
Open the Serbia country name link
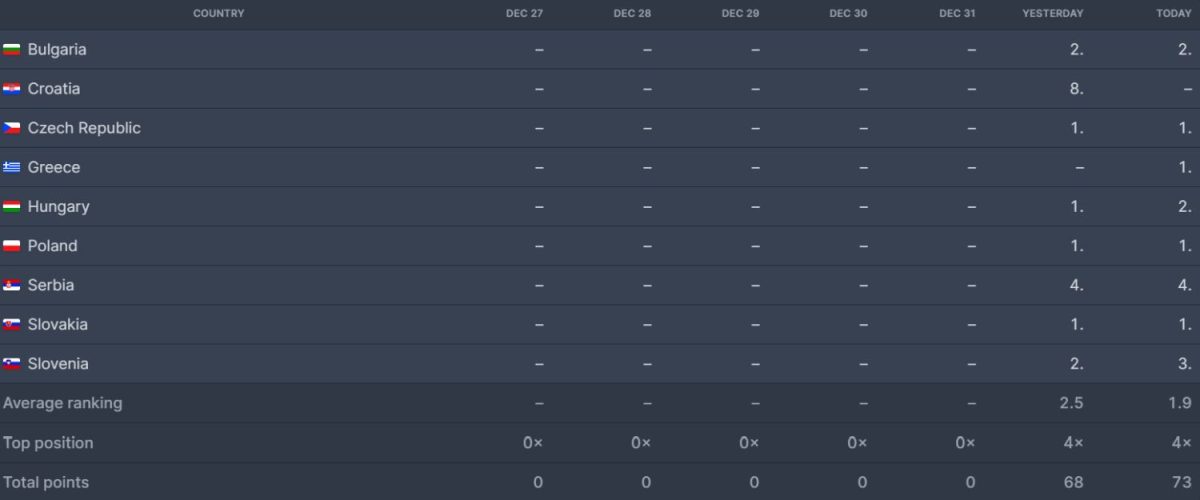(x=51, y=285)
